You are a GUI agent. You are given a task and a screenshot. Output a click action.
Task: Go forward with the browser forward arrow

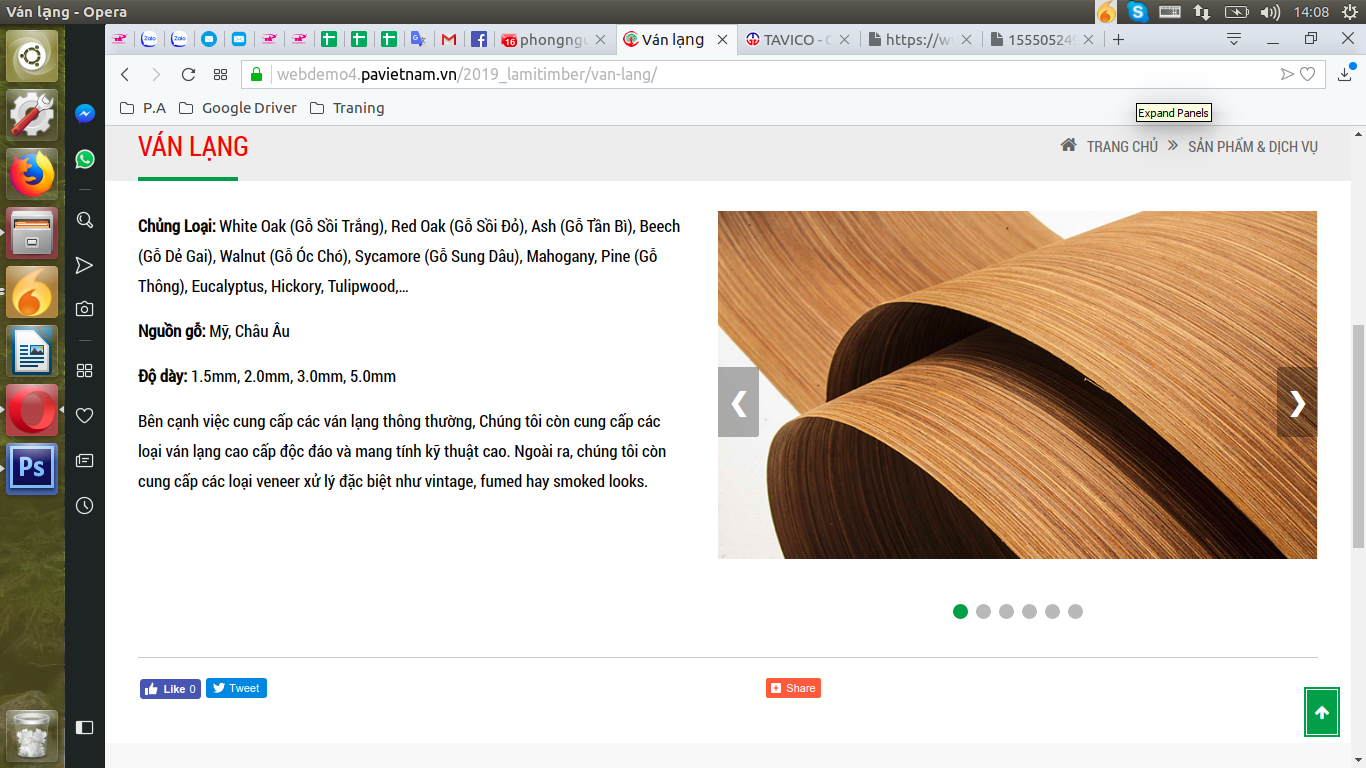[156, 74]
